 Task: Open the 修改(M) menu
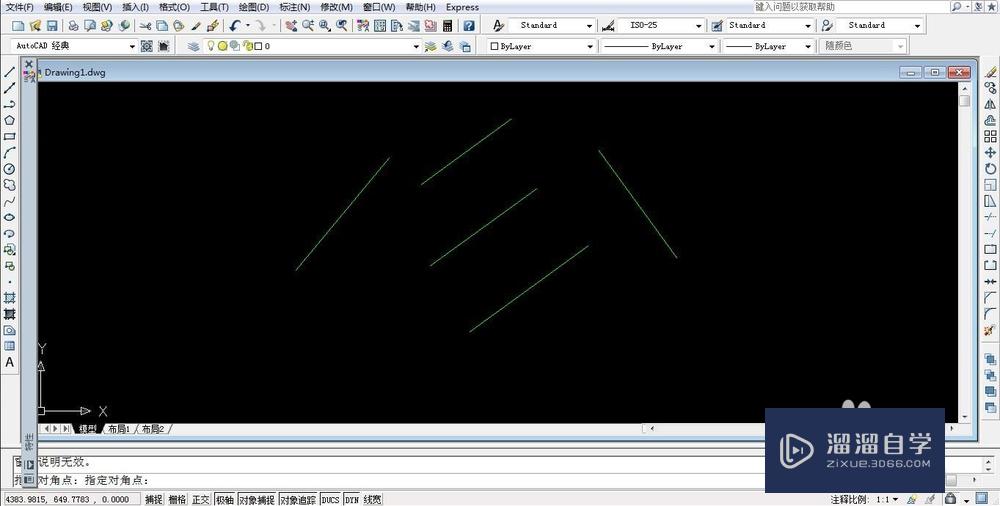click(336, 7)
